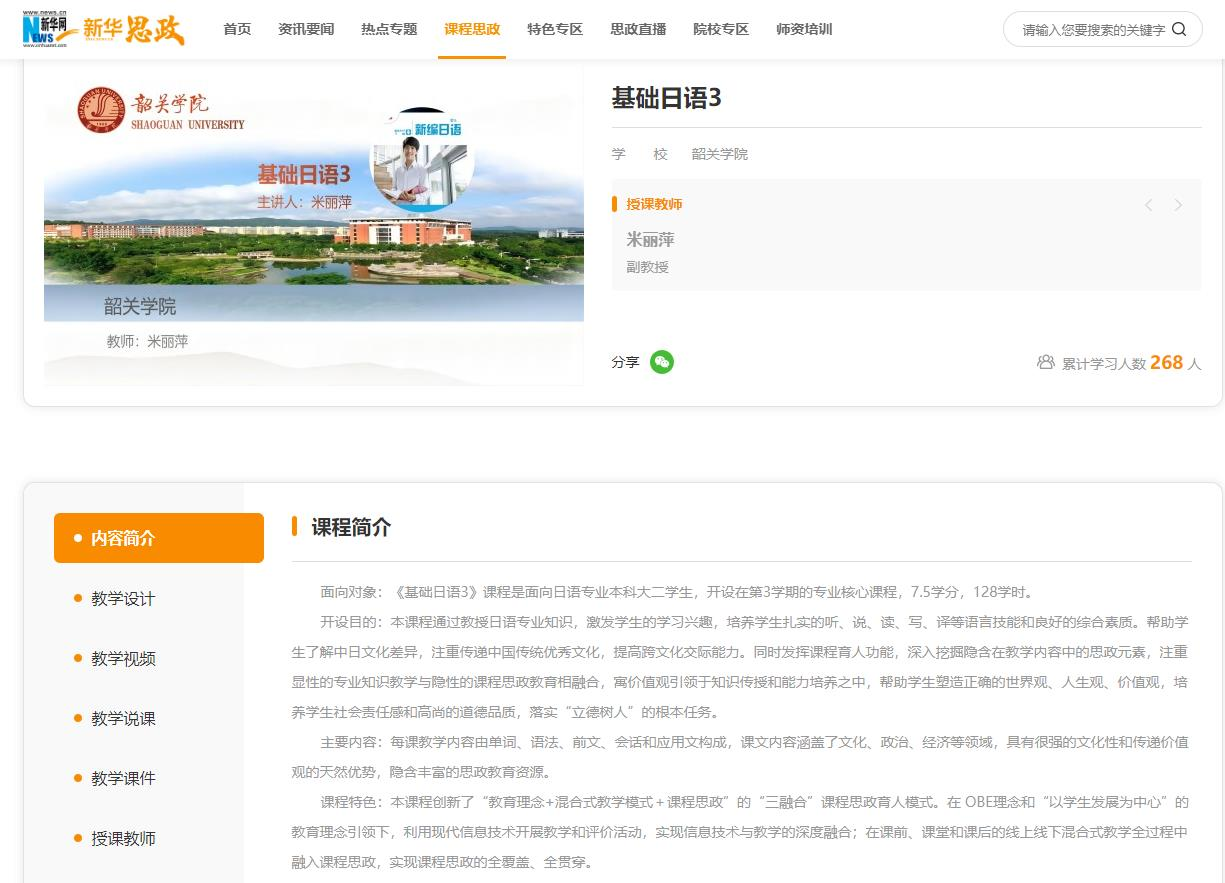Open the 首页 navigation tab
1225x883 pixels.
[x=237, y=29]
